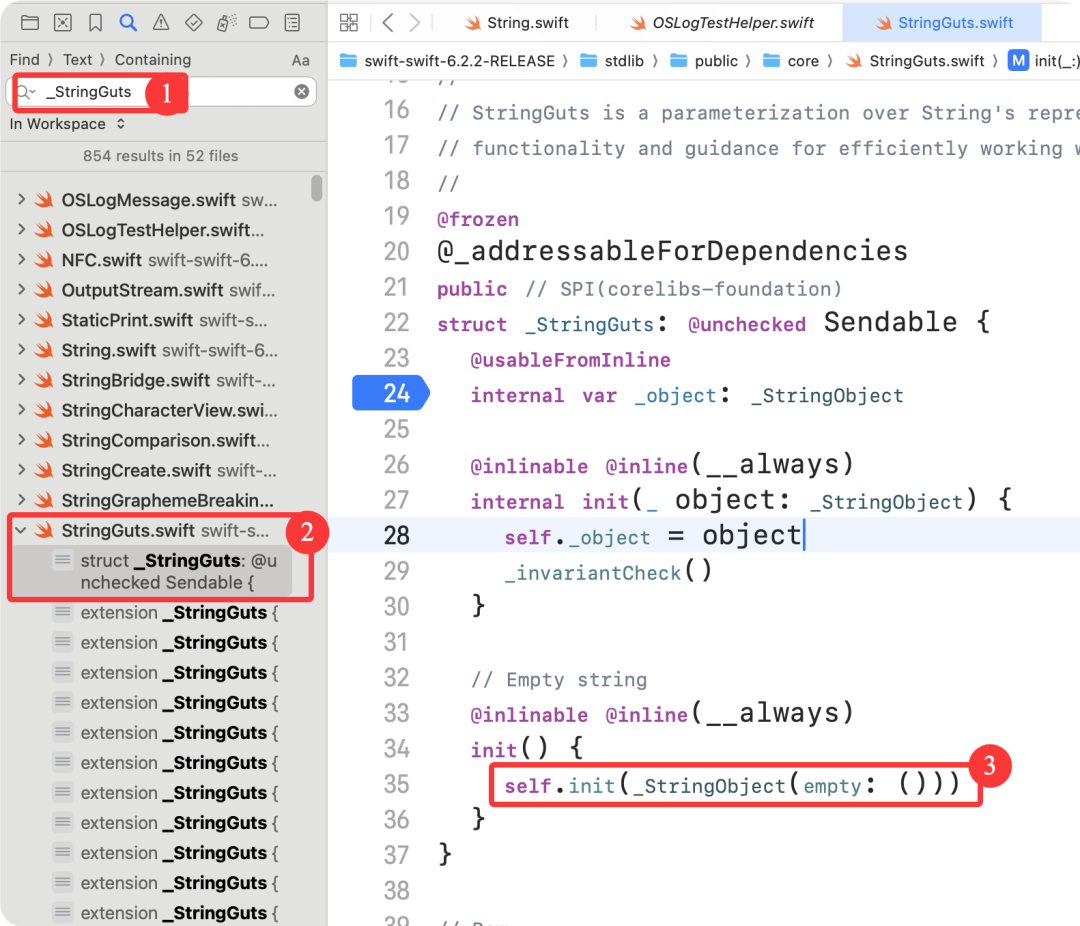Click the results list scrollbar thumb
The height and width of the screenshot is (926, 1080).
pos(316,188)
